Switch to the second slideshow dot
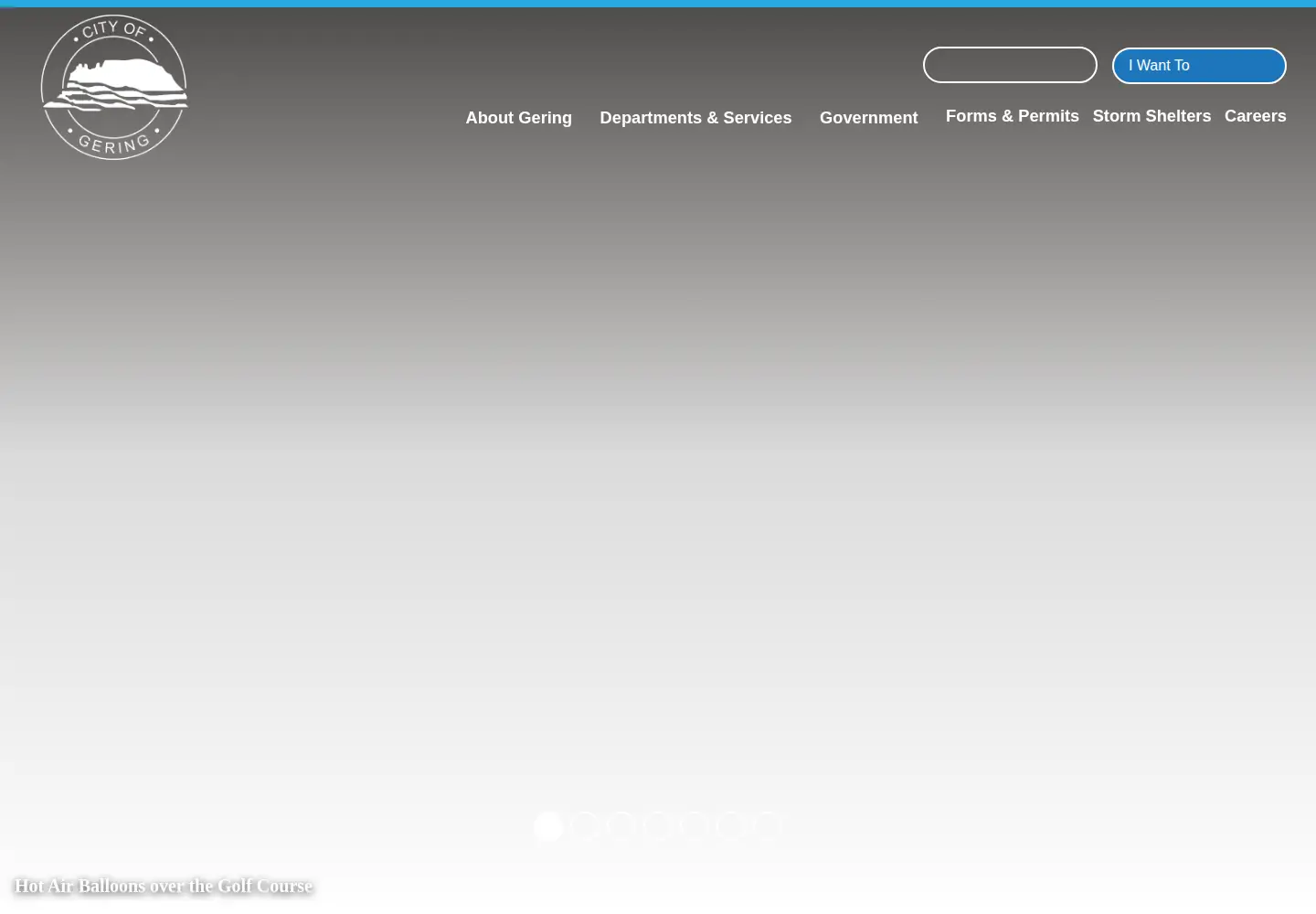The height and width of the screenshot is (914, 1316). (x=585, y=825)
